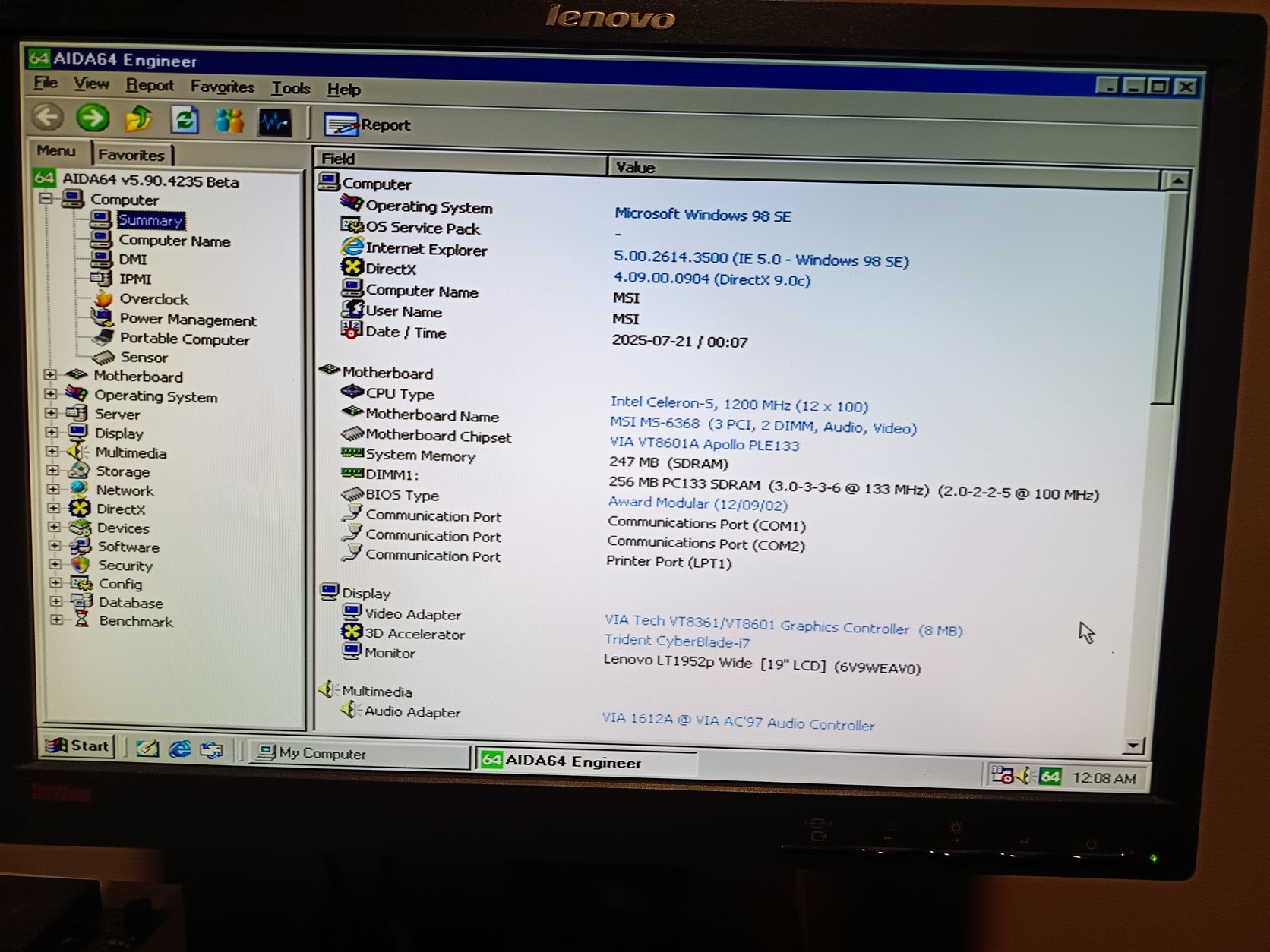
Task: Open the Users toolbar icon
Action: click(229, 121)
